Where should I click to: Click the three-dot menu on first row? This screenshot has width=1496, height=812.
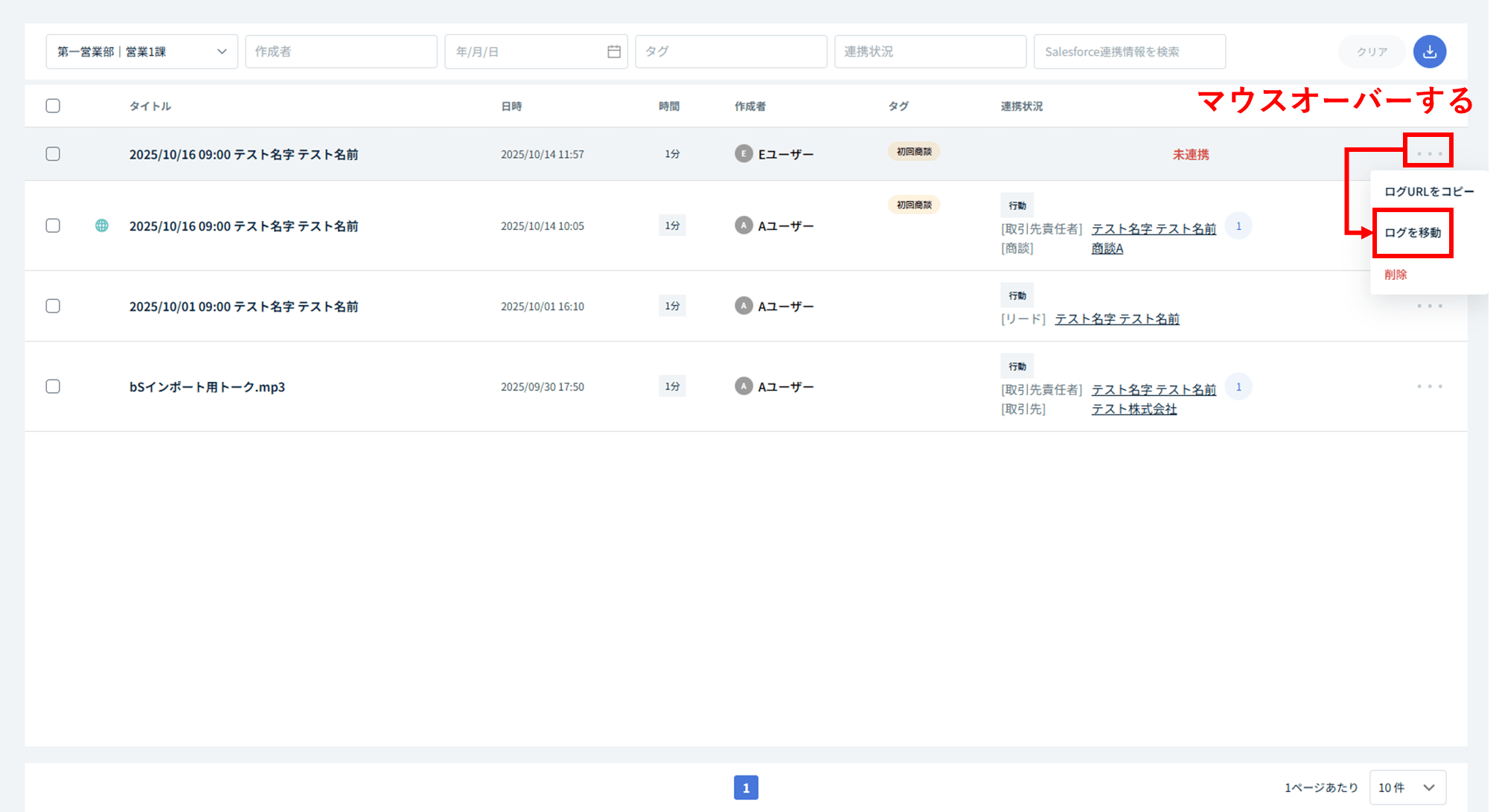point(1429,153)
